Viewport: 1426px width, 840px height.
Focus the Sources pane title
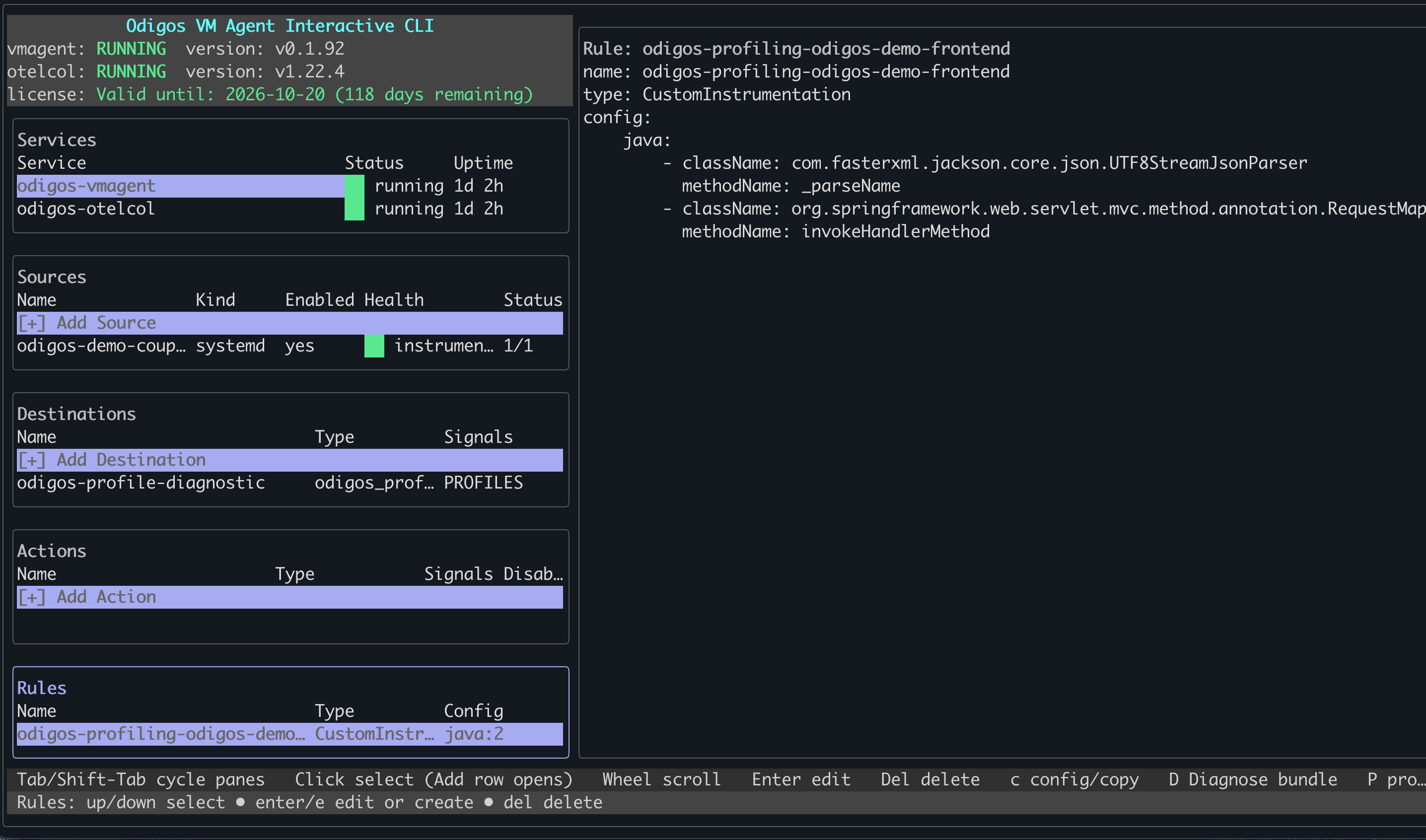52,277
